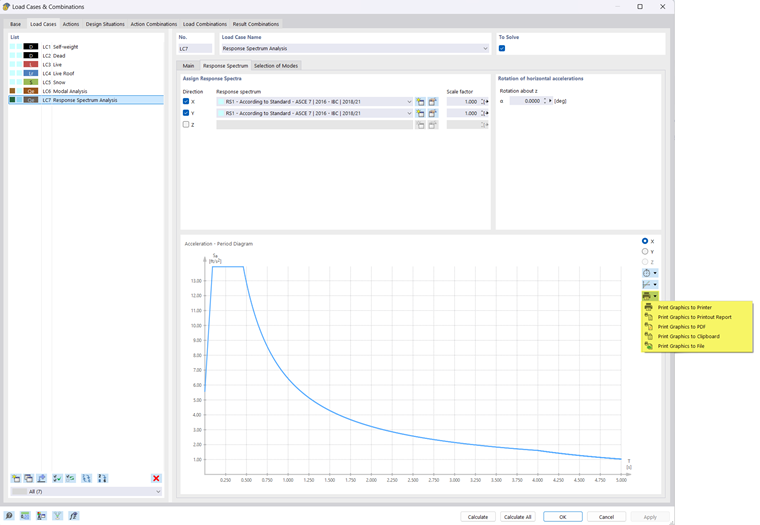The height and width of the screenshot is (525, 760).
Task: Enable the Z direction checkbox
Action: (186, 125)
